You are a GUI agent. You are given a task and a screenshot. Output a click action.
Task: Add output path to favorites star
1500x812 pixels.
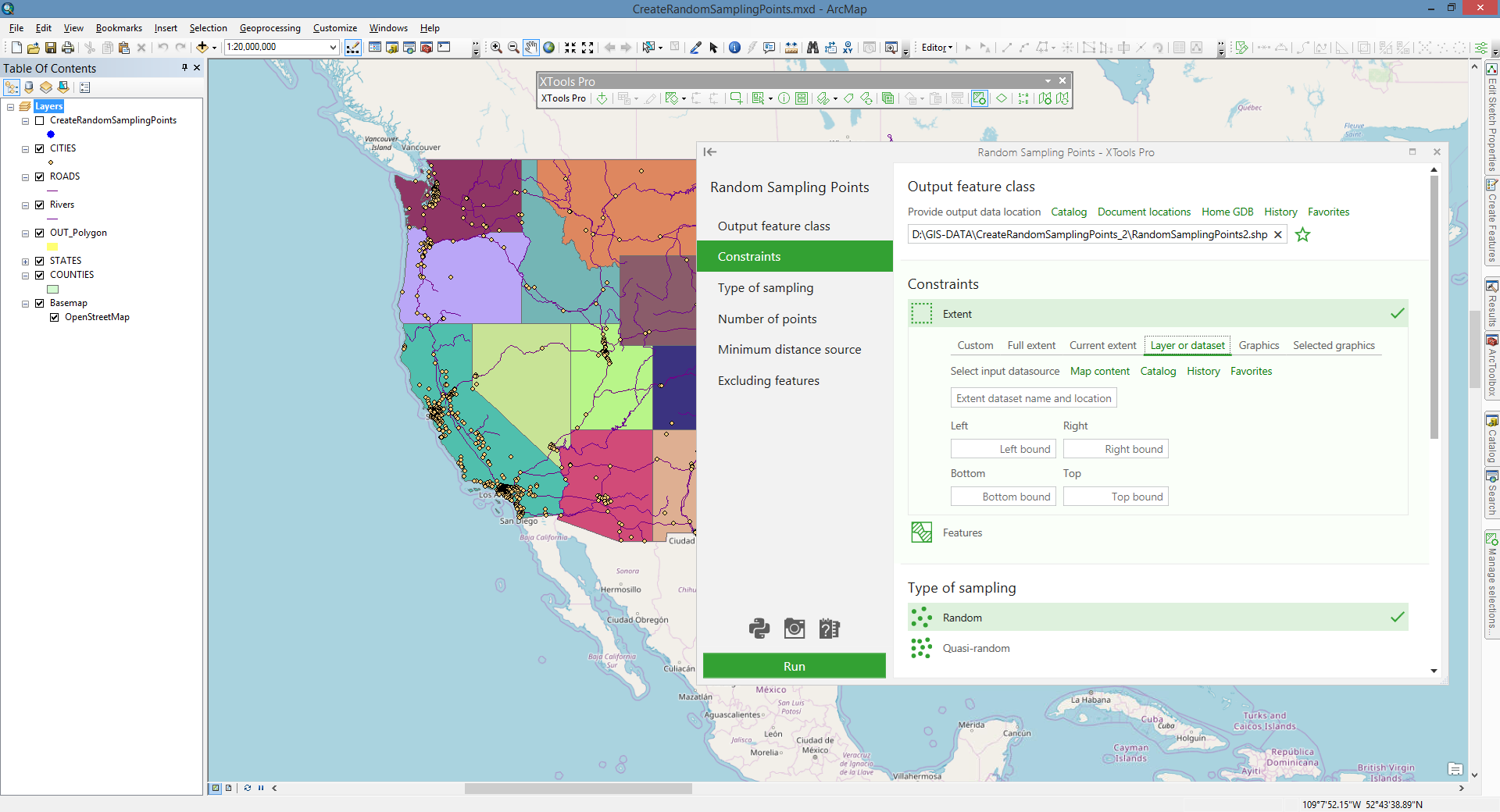pos(1302,234)
